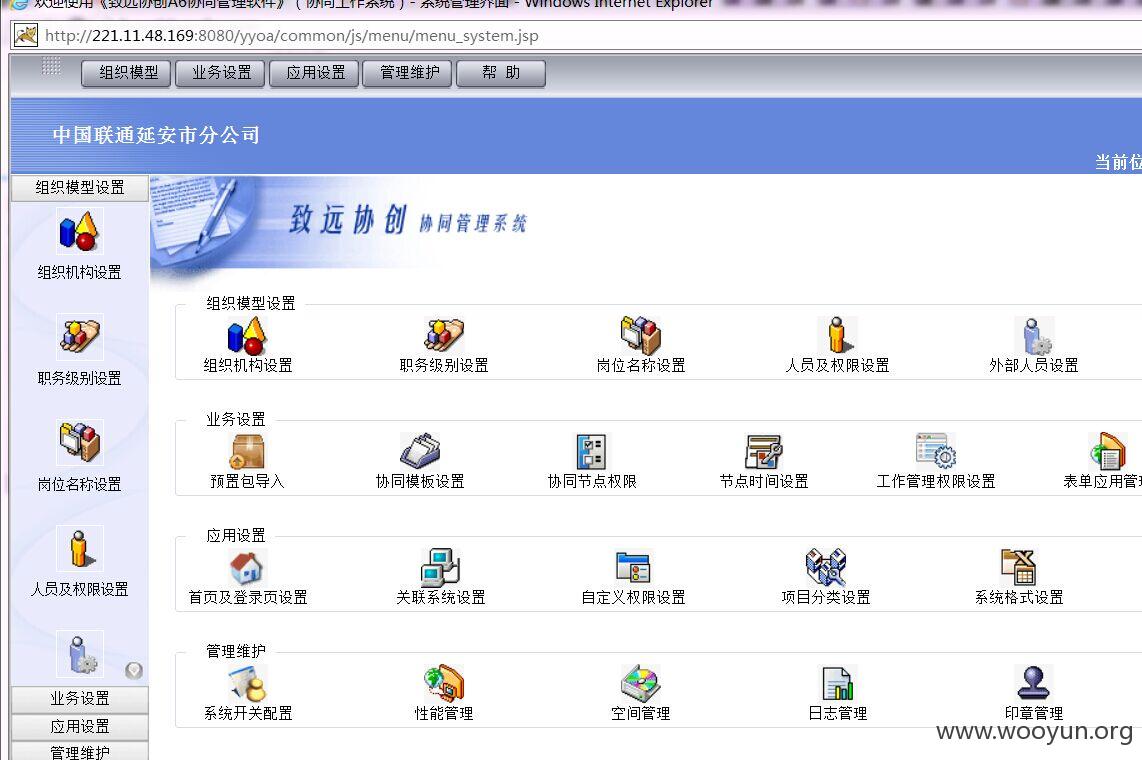Expand sidebar 业务设置 section
The width and height of the screenshot is (1142, 760).
pyautogui.click(x=79, y=699)
